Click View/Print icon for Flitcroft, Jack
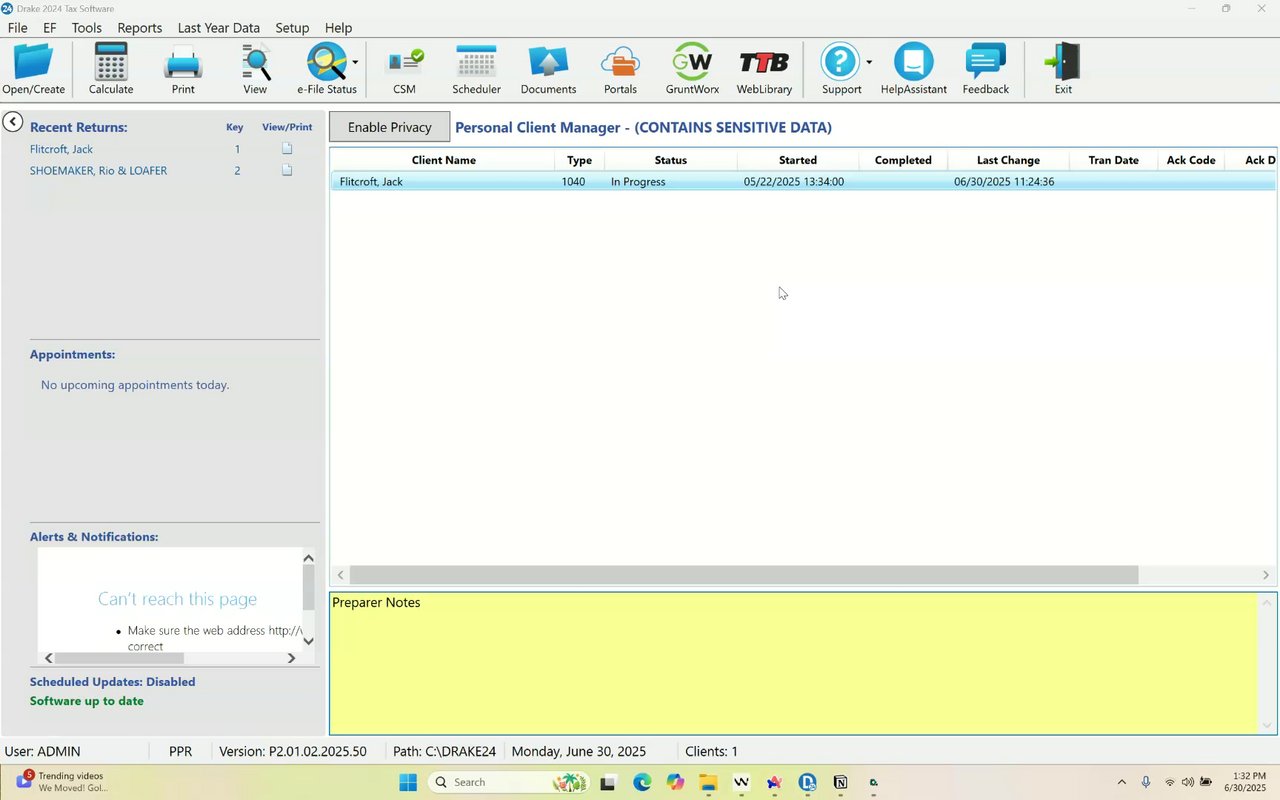This screenshot has width=1280, height=800. (287, 149)
